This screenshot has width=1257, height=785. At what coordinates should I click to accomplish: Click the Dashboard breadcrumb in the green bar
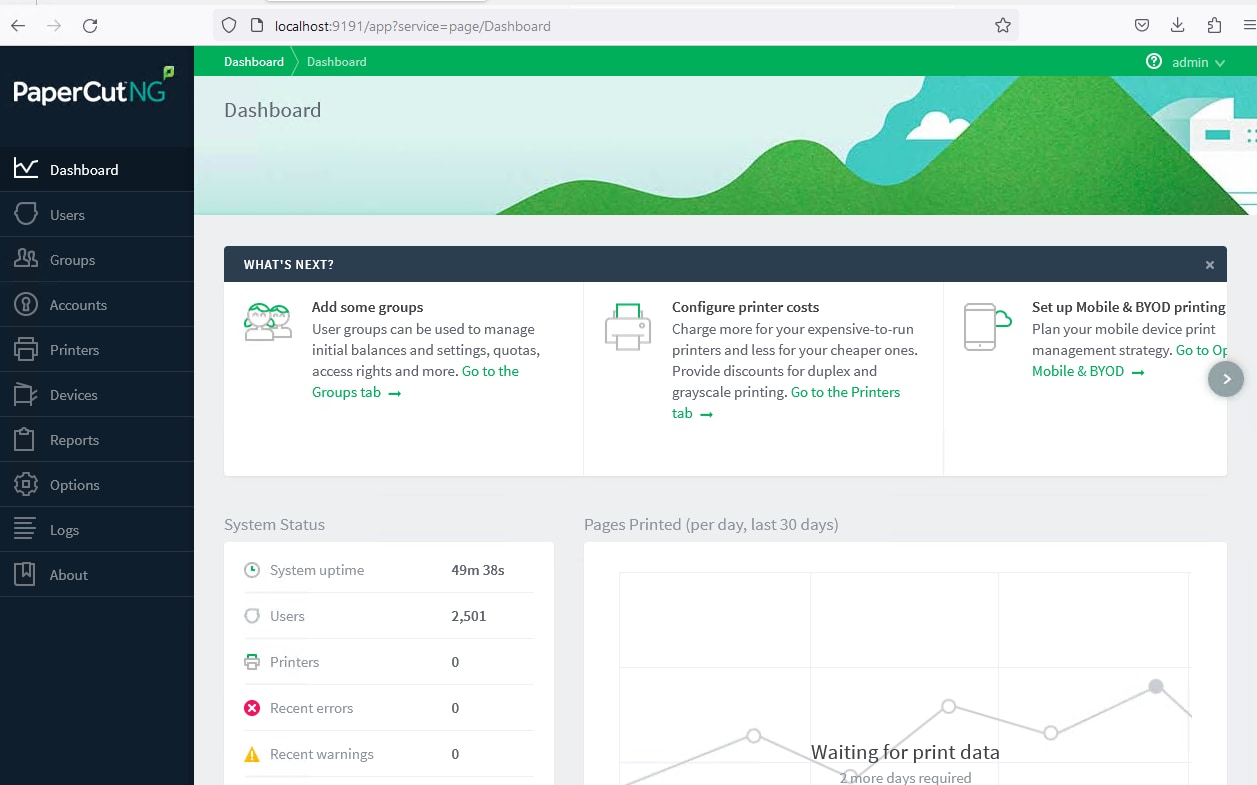coord(254,62)
